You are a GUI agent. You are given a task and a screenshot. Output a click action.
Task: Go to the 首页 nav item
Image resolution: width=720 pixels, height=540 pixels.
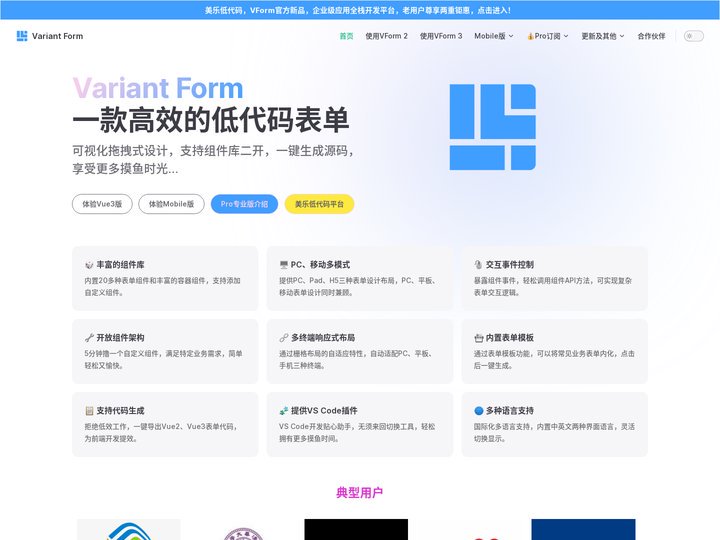point(346,36)
